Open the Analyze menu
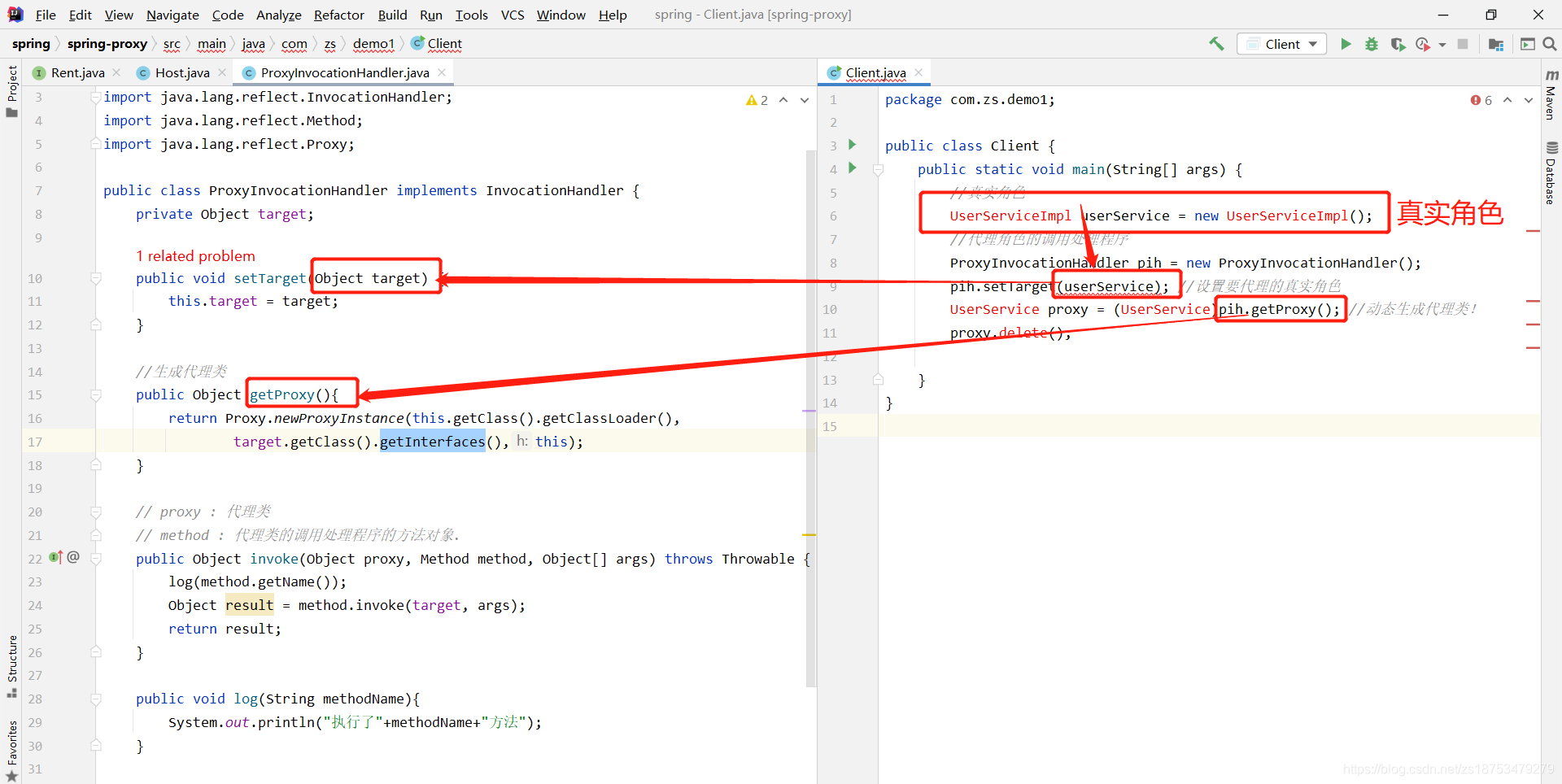The image size is (1562, 784). (x=279, y=15)
